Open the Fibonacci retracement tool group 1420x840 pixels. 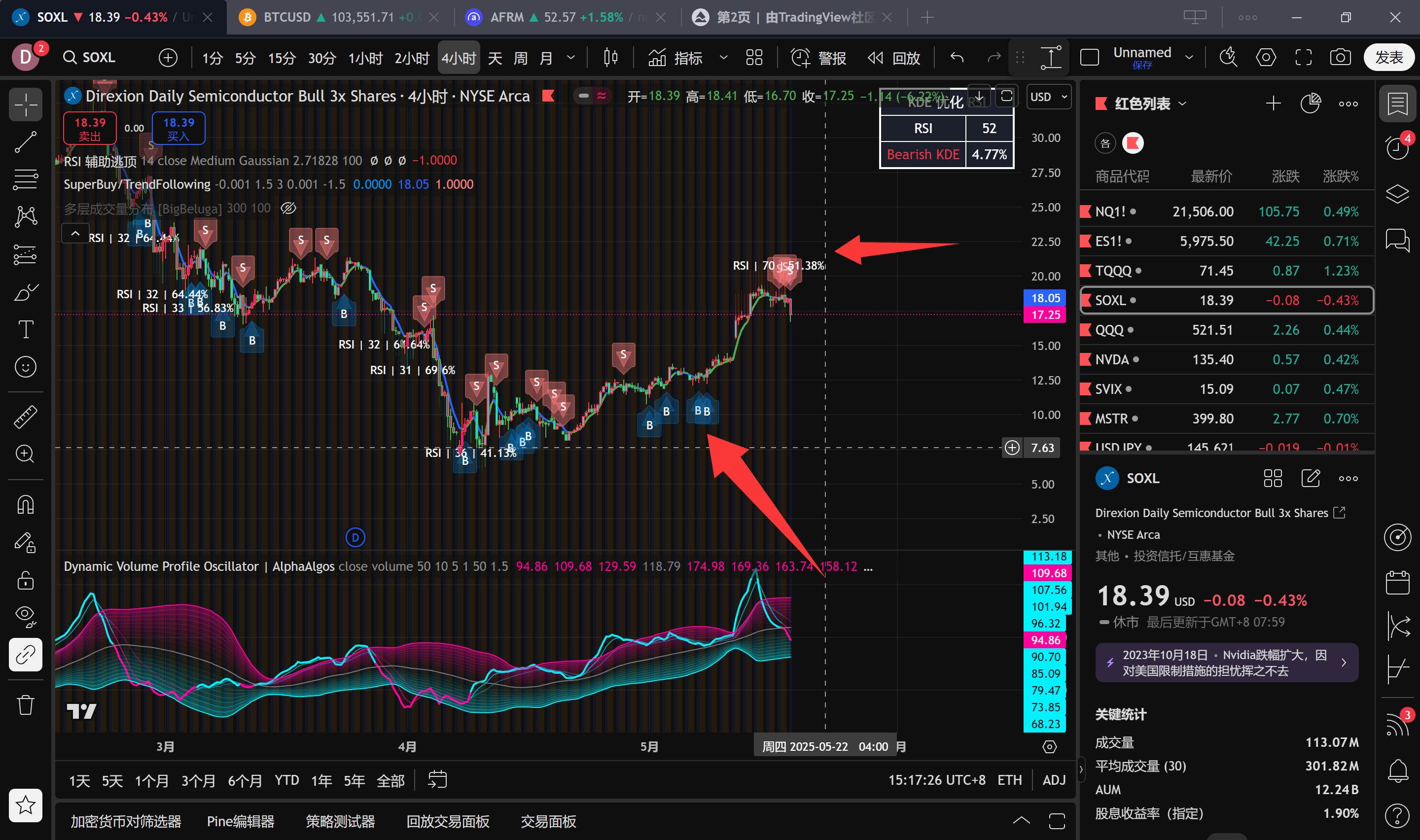coord(26,179)
